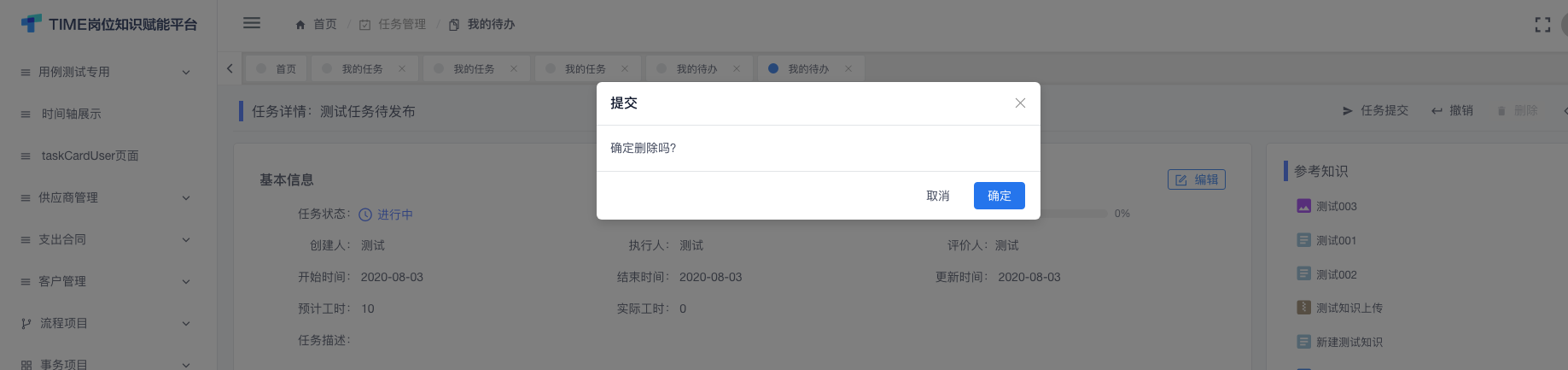1568x370 pixels.
Task: Open reference knowledge 测试知识上传
Action: 1349,308
